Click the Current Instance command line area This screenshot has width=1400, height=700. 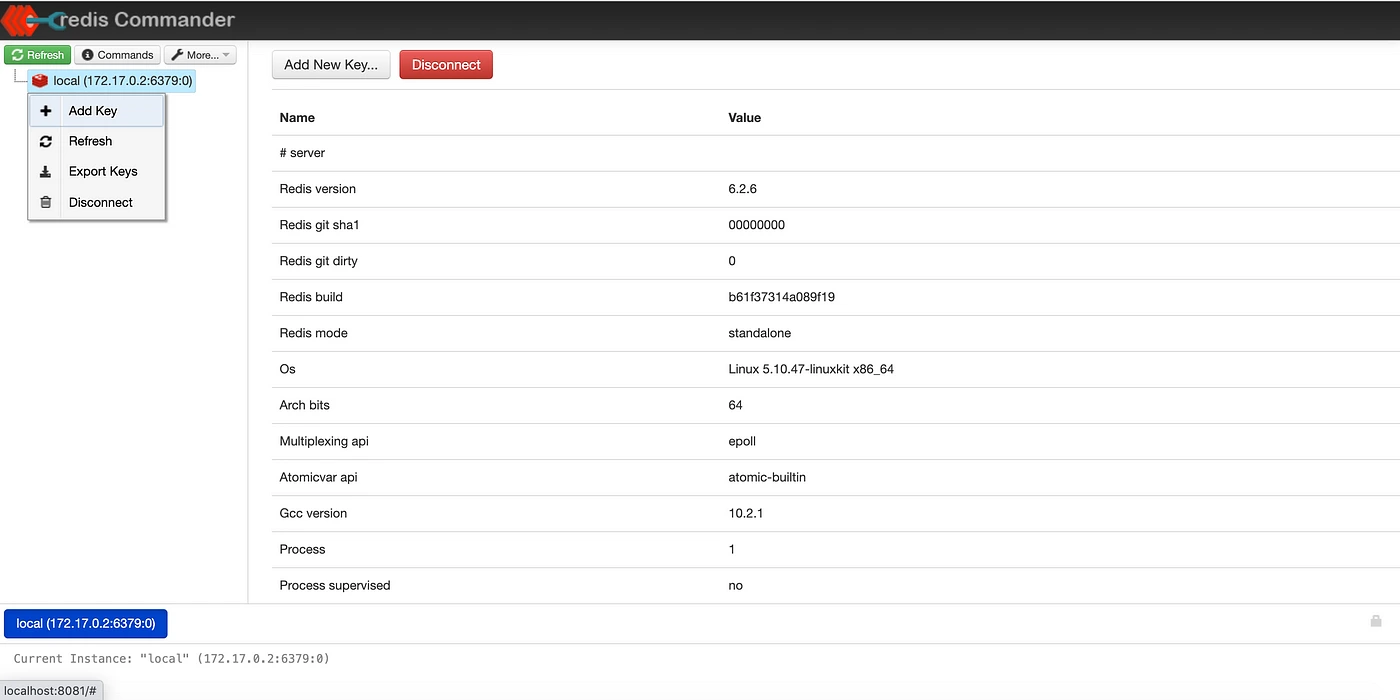pyautogui.click(x=400, y=658)
